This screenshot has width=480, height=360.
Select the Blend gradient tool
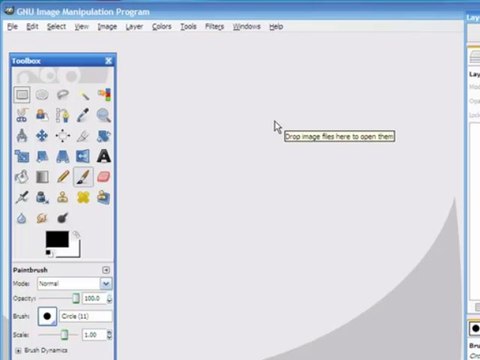pyautogui.click(x=42, y=177)
